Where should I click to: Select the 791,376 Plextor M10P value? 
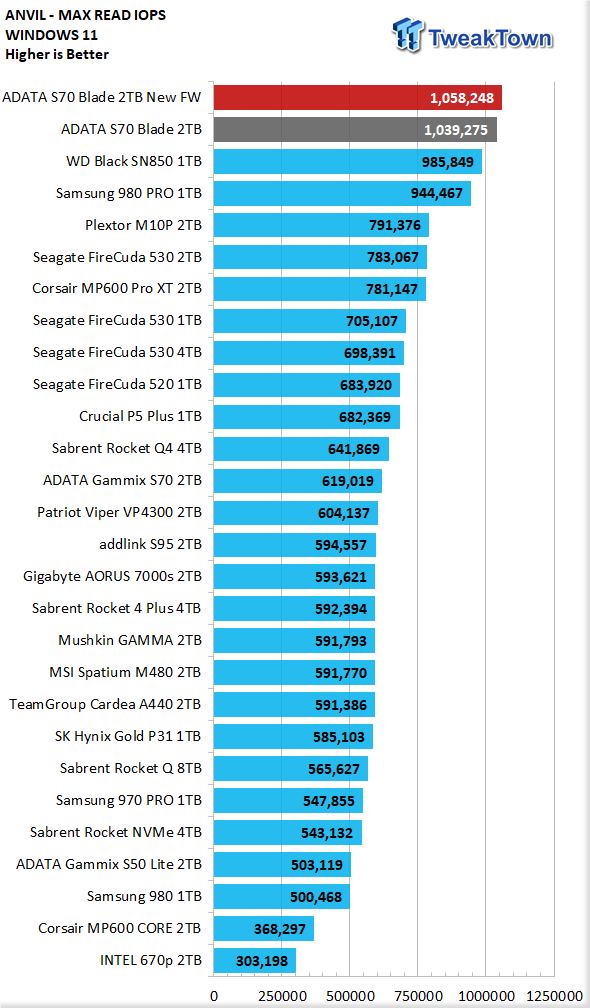(395, 226)
